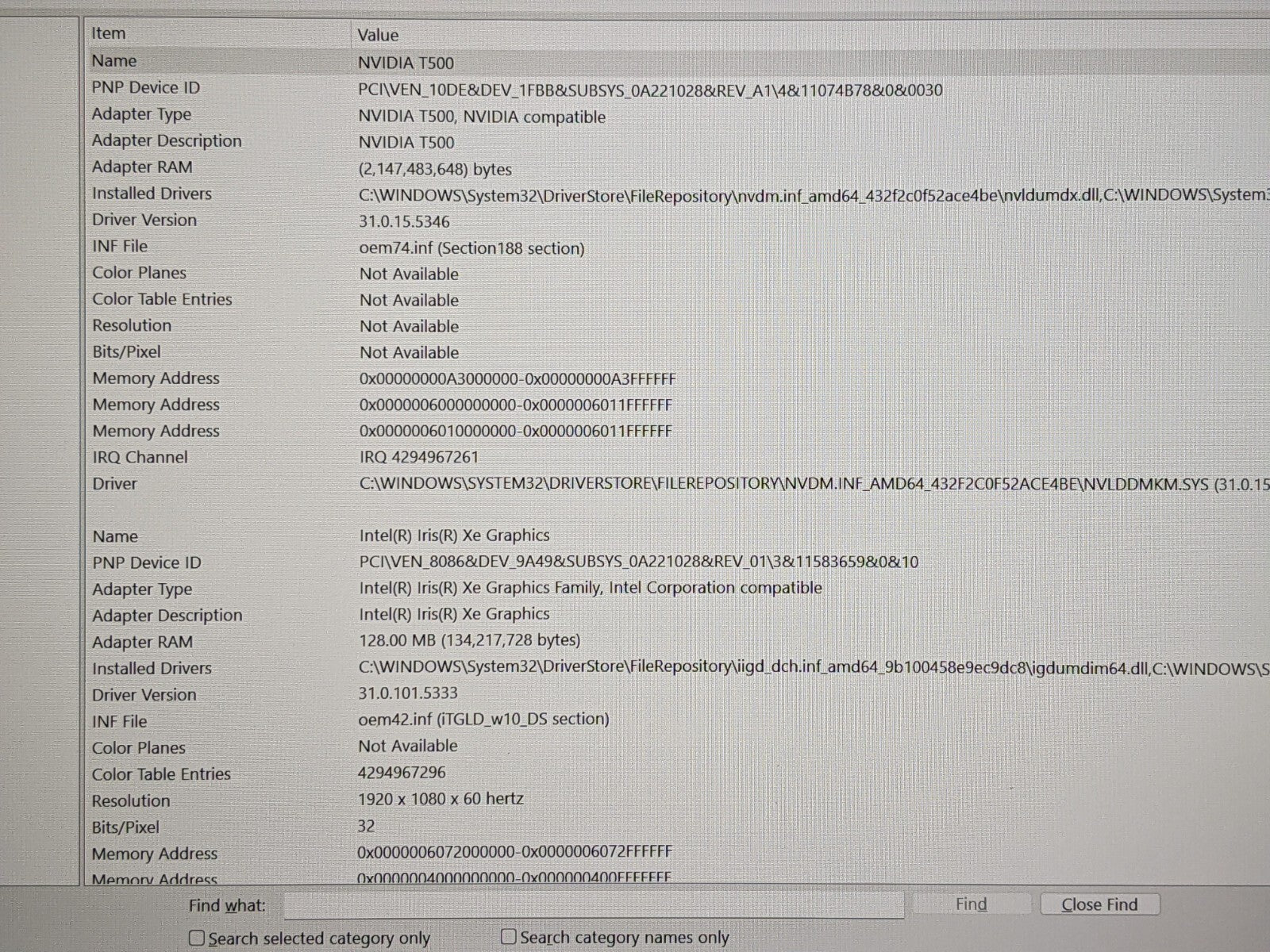The height and width of the screenshot is (952, 1270).
Task: Click the Close Find button
Action: 1099,904
